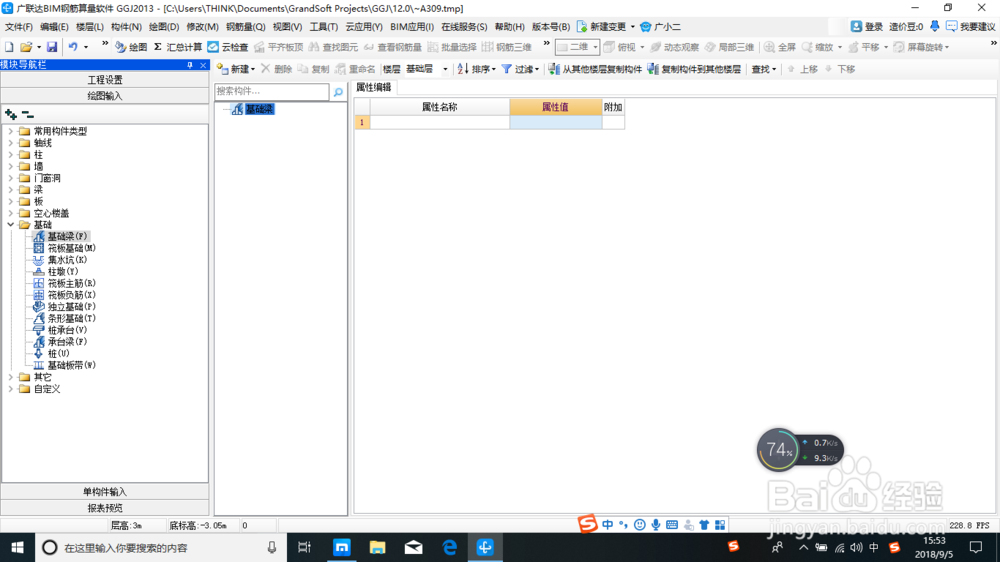Click 登录 to sign in
This screenshot has height=562, width=1000.
tap(867, 27)
